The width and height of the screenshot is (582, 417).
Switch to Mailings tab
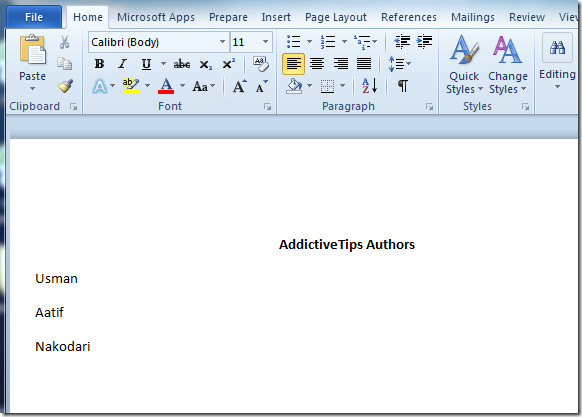point(473,17)
